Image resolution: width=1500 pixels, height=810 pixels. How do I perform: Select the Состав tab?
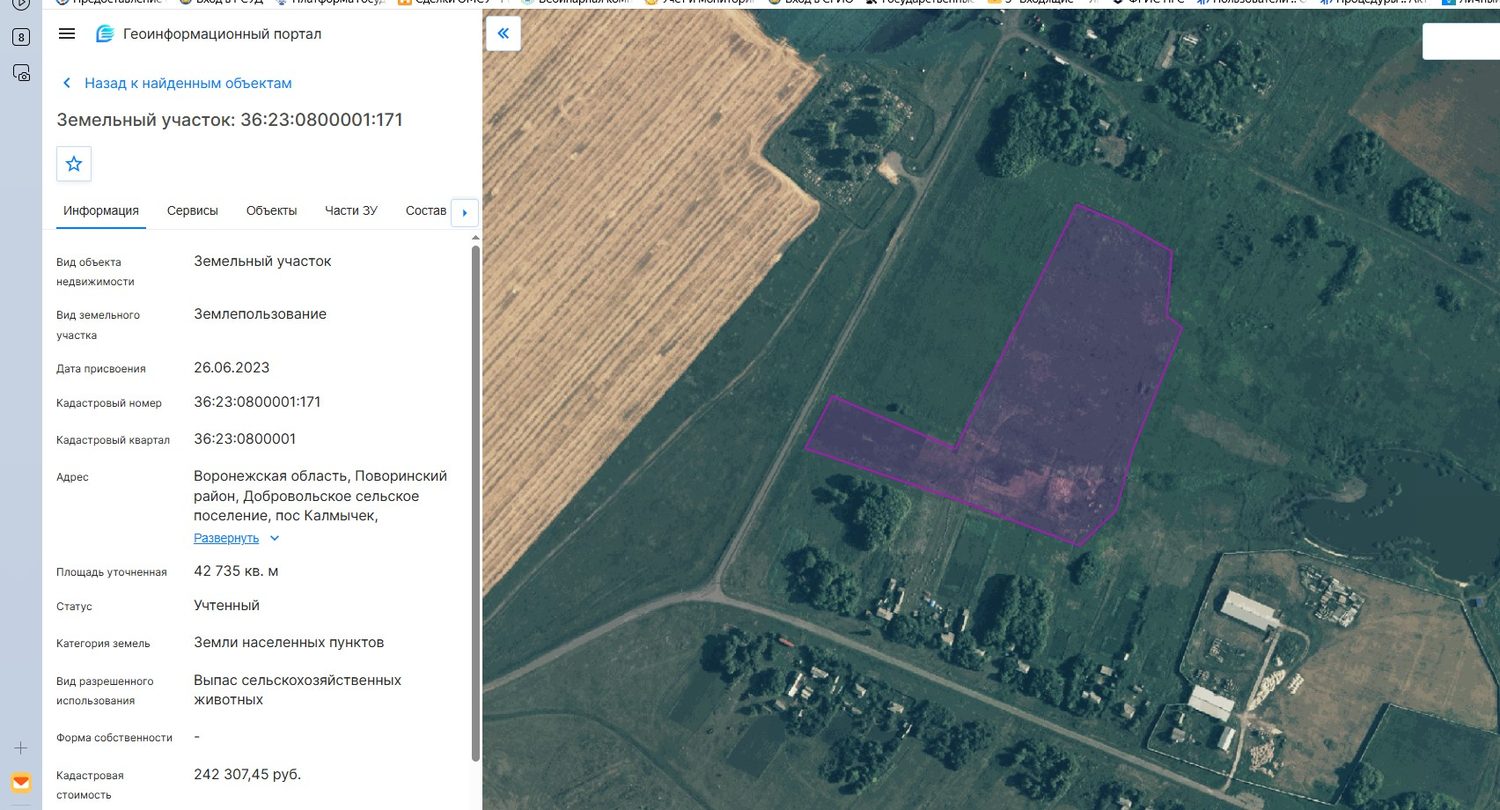coord(426,211)
